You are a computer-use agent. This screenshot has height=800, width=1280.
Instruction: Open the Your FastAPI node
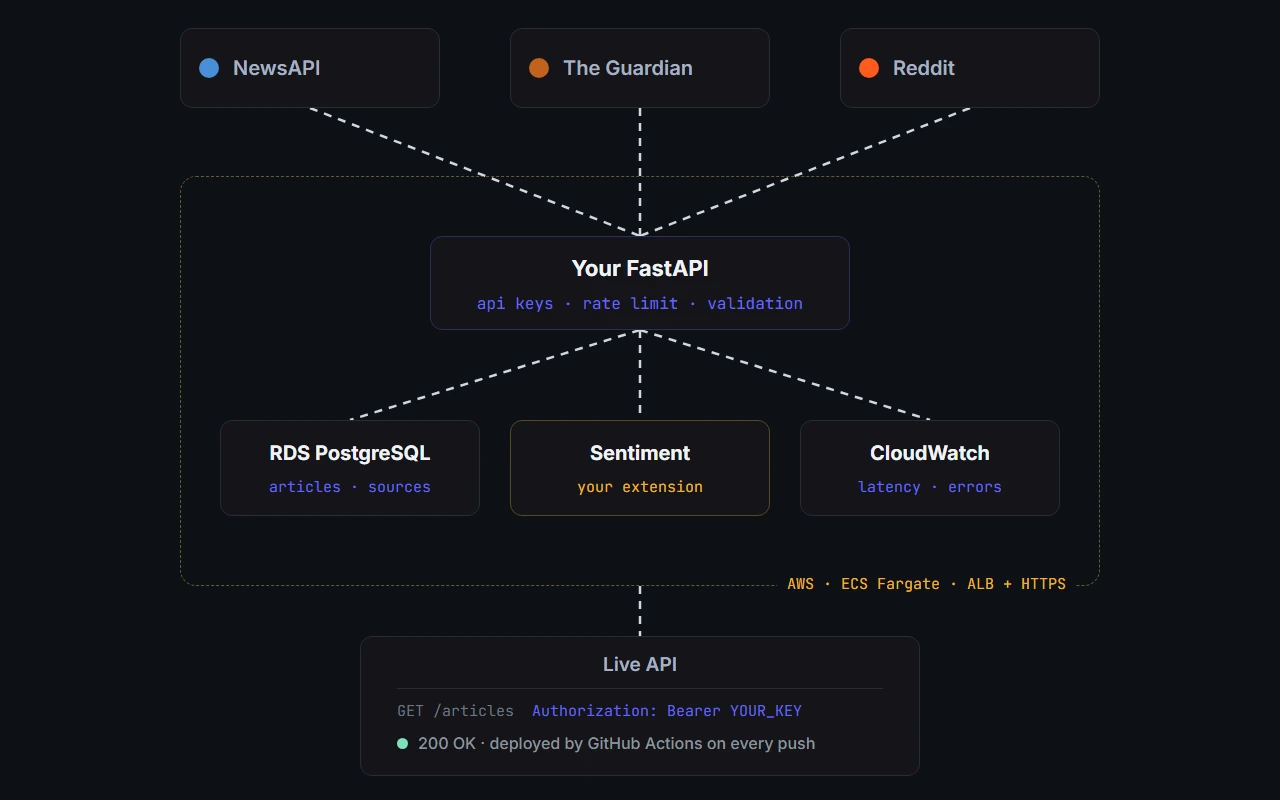tap(640, 283)
